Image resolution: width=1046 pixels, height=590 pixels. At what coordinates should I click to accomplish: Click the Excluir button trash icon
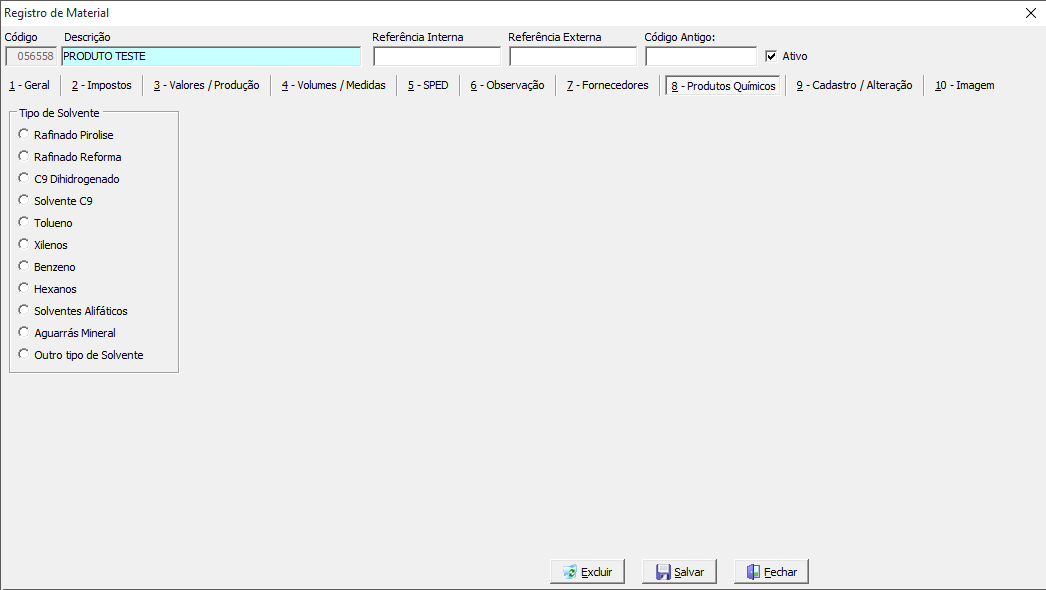(570, 572)
